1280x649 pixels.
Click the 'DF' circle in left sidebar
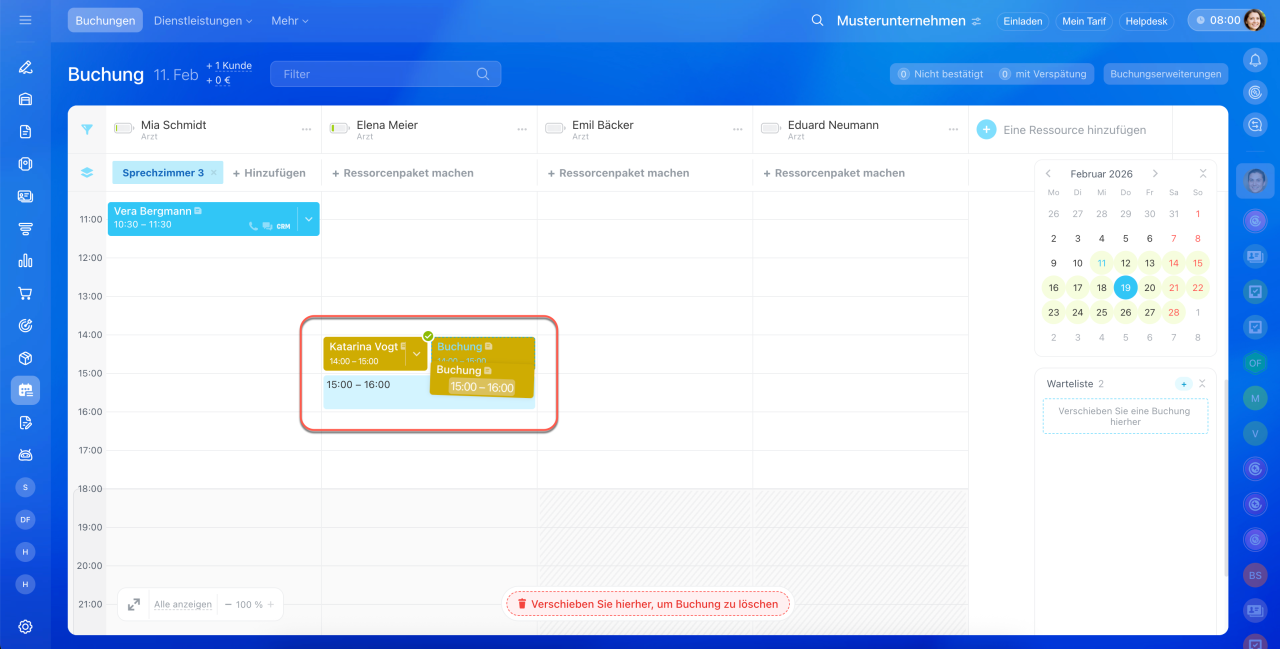[26, 519]
